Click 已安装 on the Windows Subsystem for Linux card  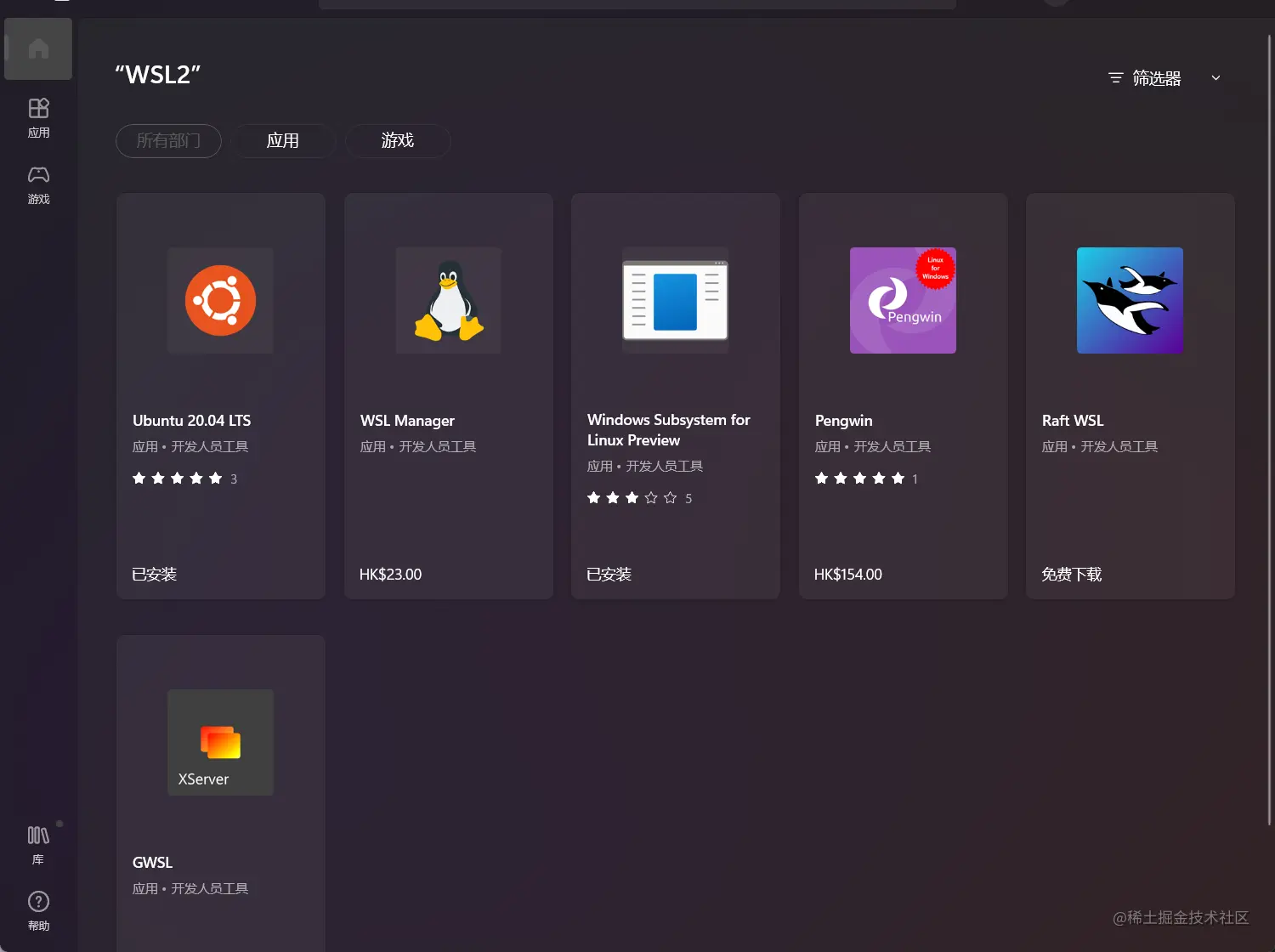coord(609,575)
